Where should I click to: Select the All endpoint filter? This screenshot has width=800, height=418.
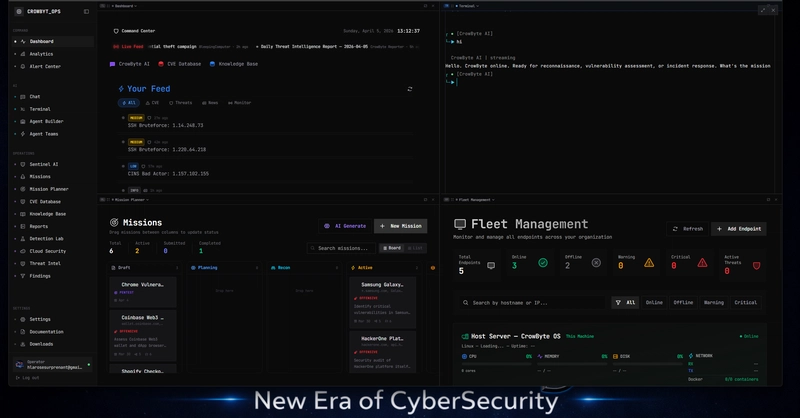(x=625, y=303)
